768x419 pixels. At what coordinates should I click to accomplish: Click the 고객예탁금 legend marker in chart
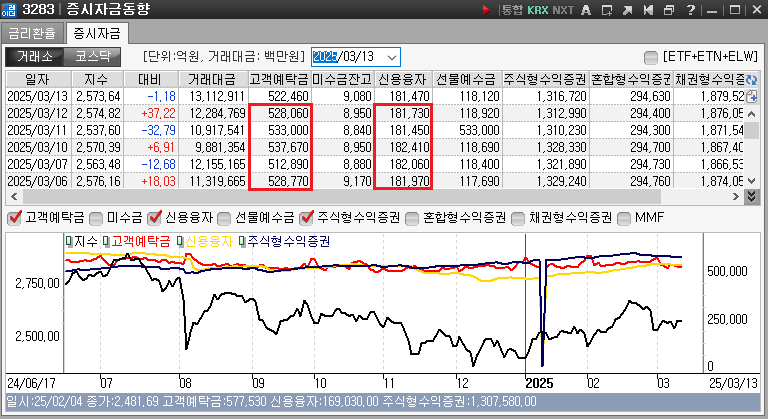coord(106,241)
